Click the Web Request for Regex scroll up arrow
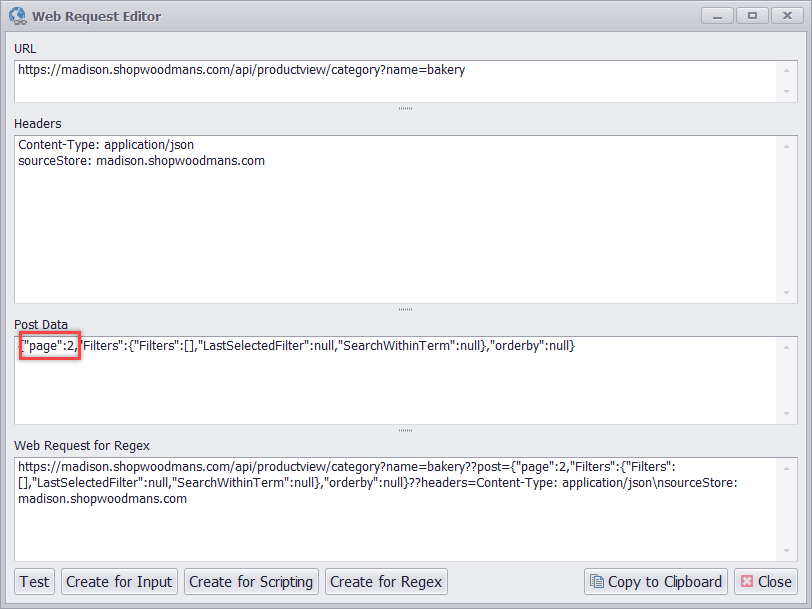 coord(789,466)
